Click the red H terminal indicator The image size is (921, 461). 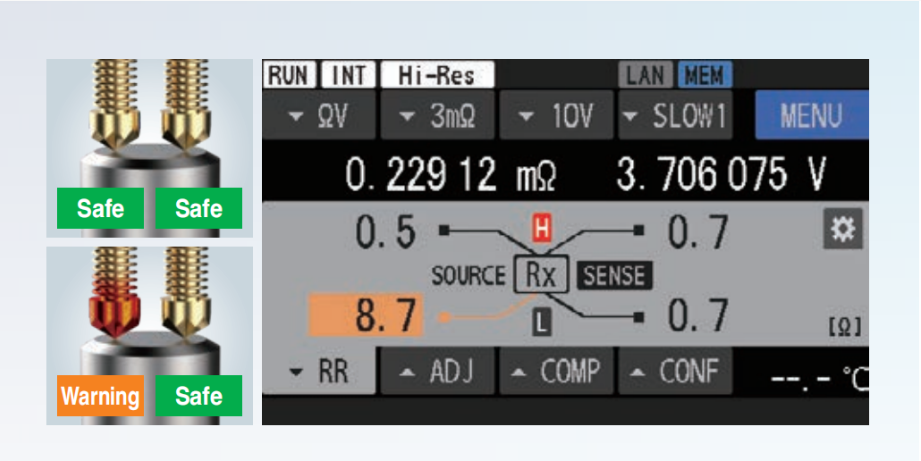pos(541,228)
